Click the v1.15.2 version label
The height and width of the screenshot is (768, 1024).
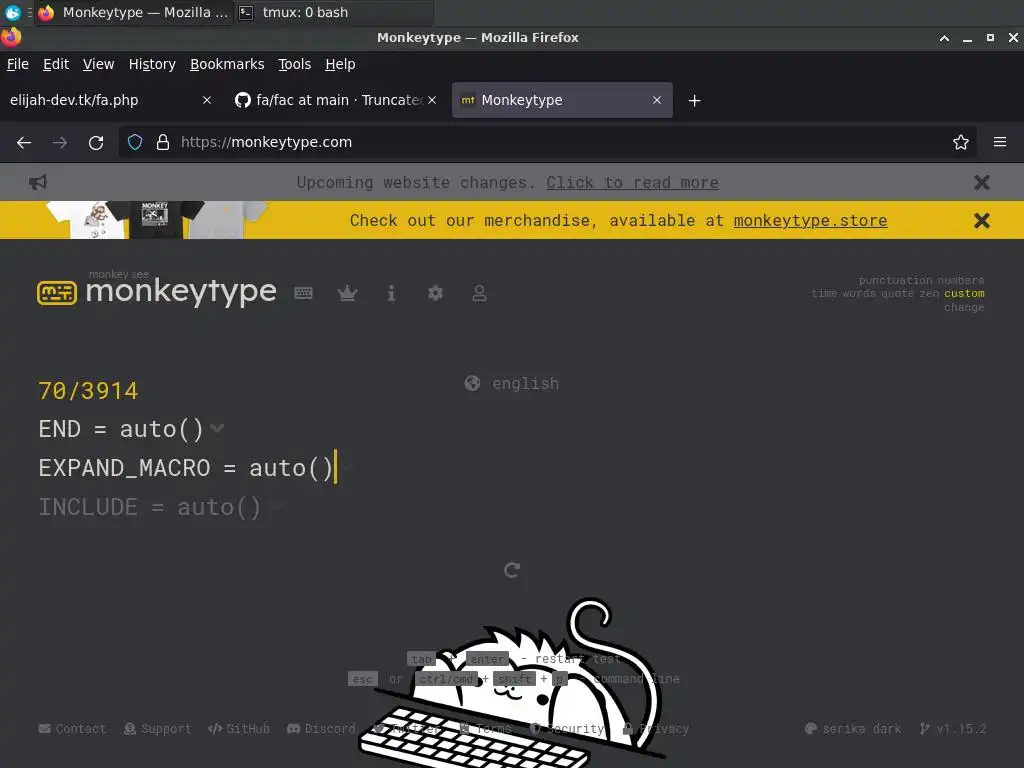[953, 728]
